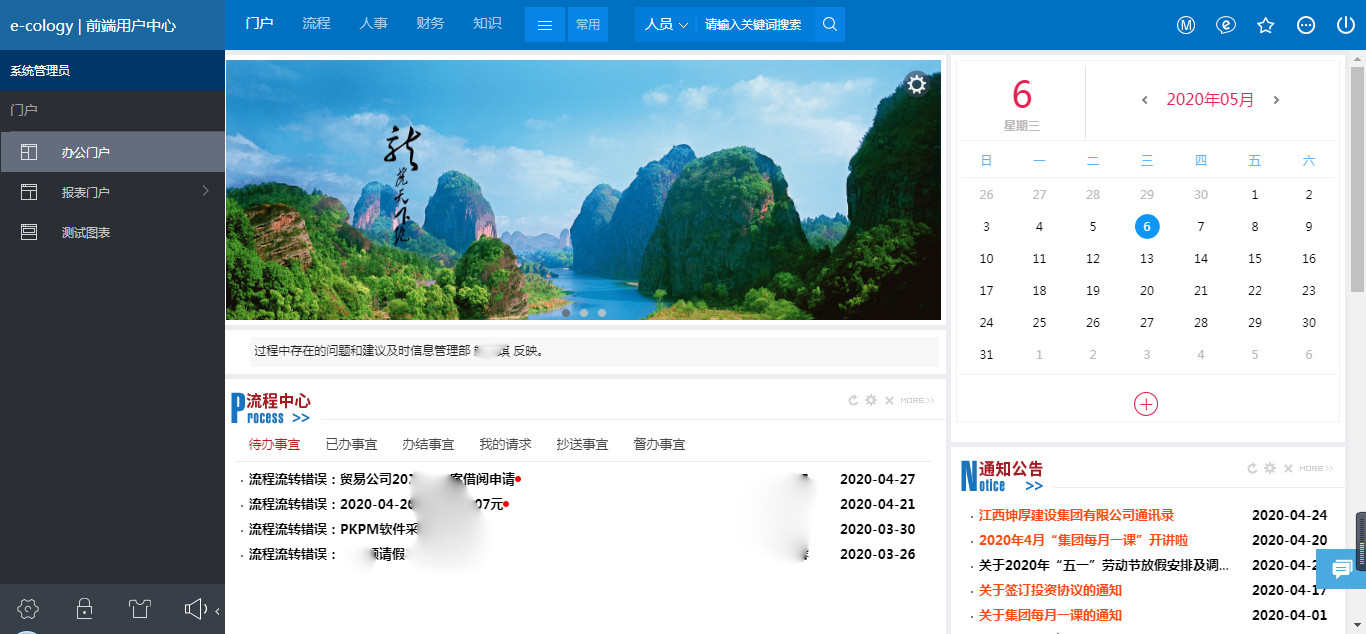1366x634 pixels.
Task: Select 测试图表 in the sidebar
Action: pos(112,232)
